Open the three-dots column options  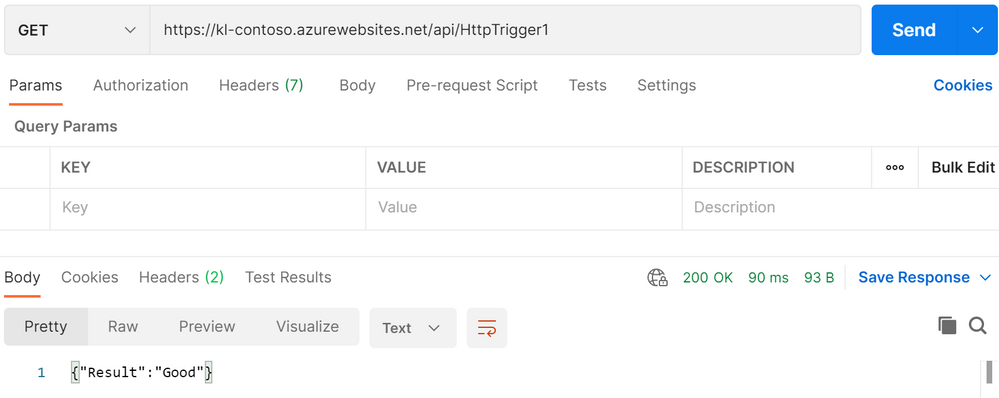click(895, 167)
